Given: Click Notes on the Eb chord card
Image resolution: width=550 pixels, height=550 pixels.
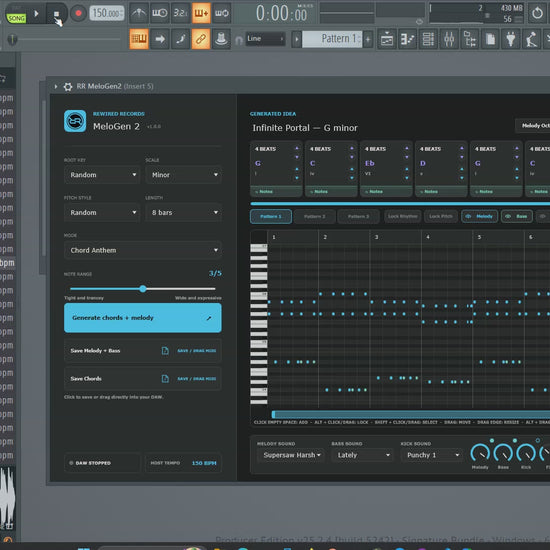Looking at the screenshot, I should 386,192.
